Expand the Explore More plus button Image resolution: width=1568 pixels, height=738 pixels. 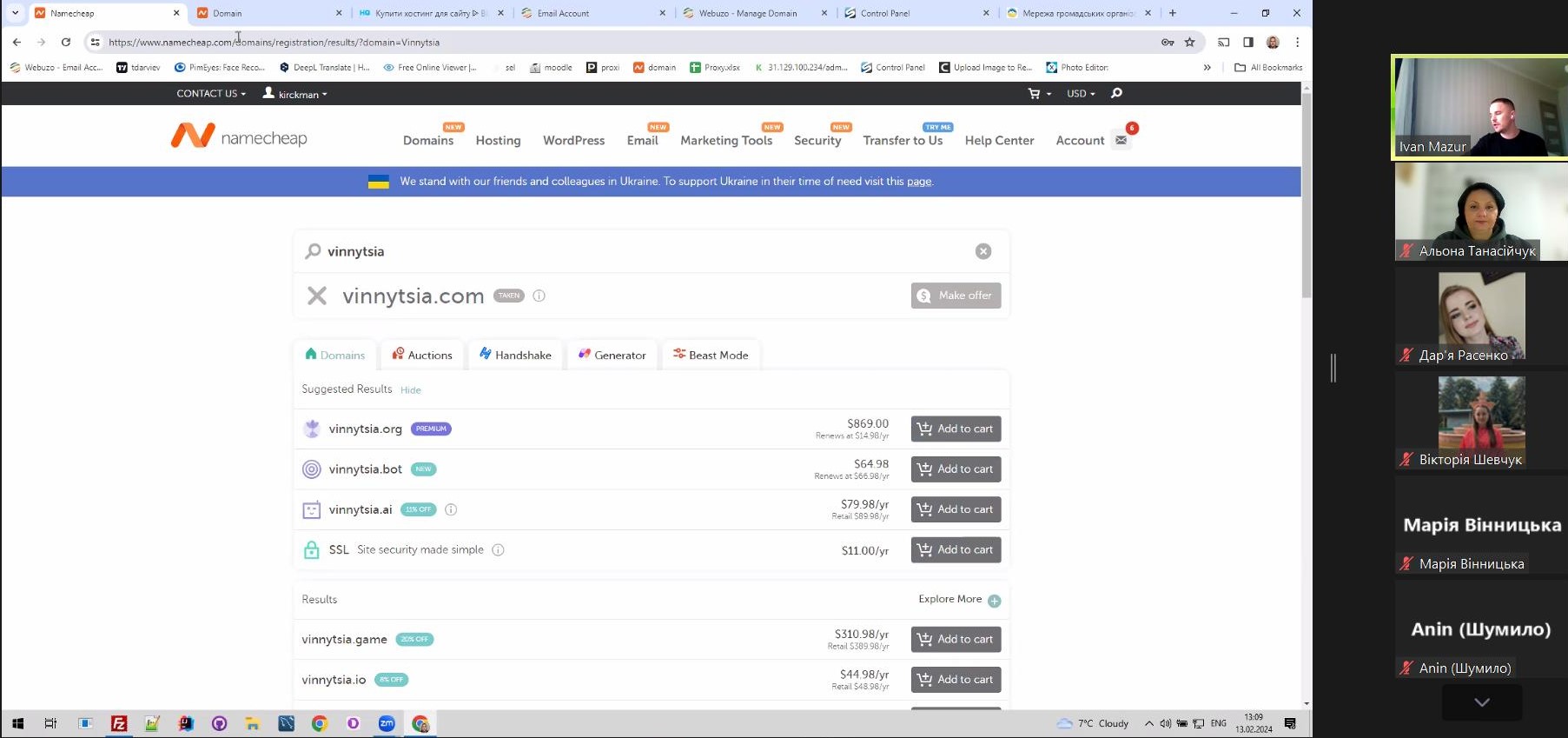click(994, 601)
